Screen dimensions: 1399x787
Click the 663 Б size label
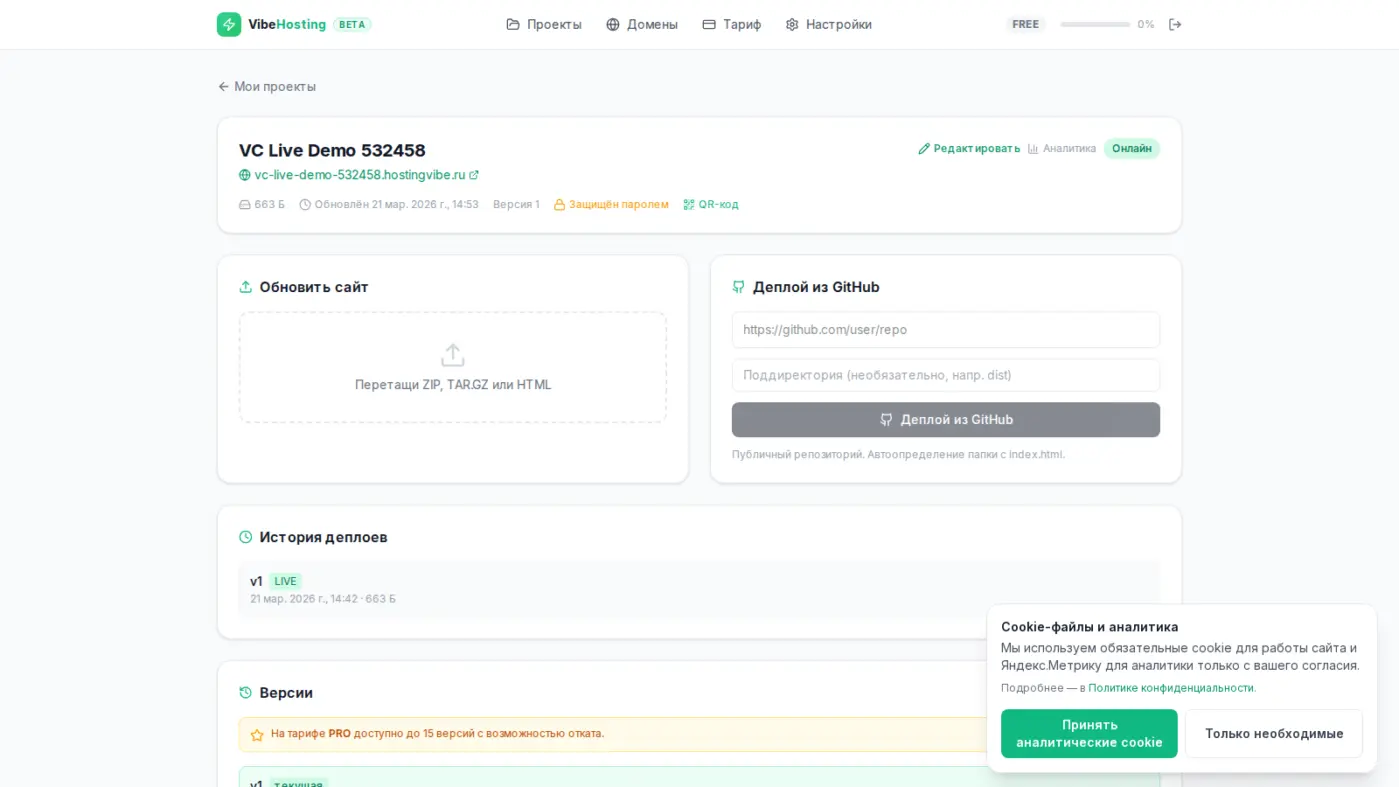pos(262,204)
